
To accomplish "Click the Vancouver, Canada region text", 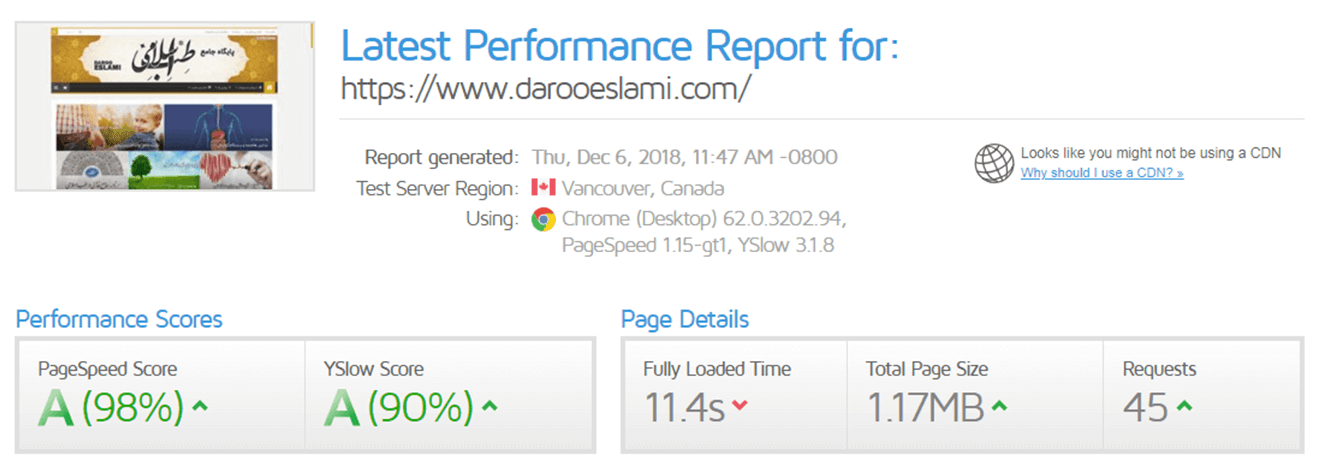I will 643,188.
